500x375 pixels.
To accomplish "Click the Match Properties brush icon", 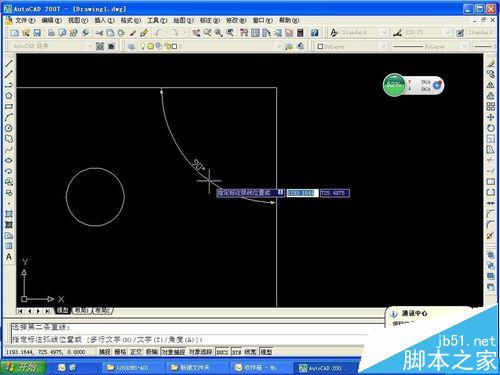I will tap(144, 33).
